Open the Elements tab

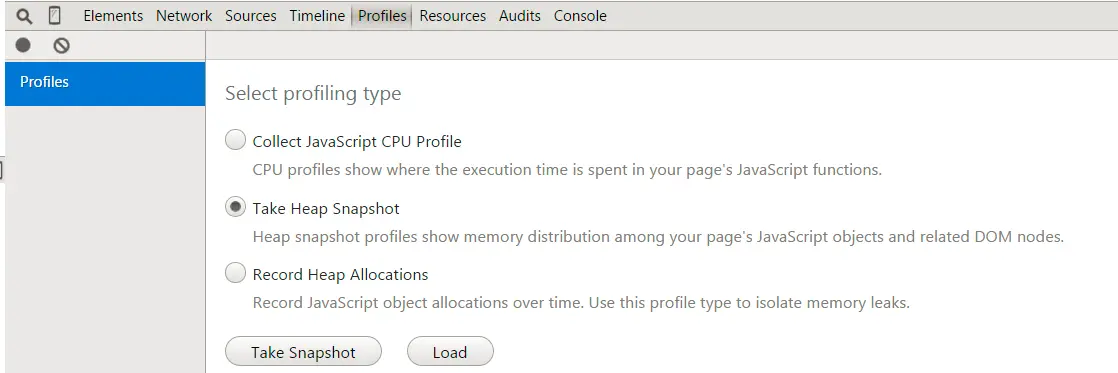[x=113, y=16]
